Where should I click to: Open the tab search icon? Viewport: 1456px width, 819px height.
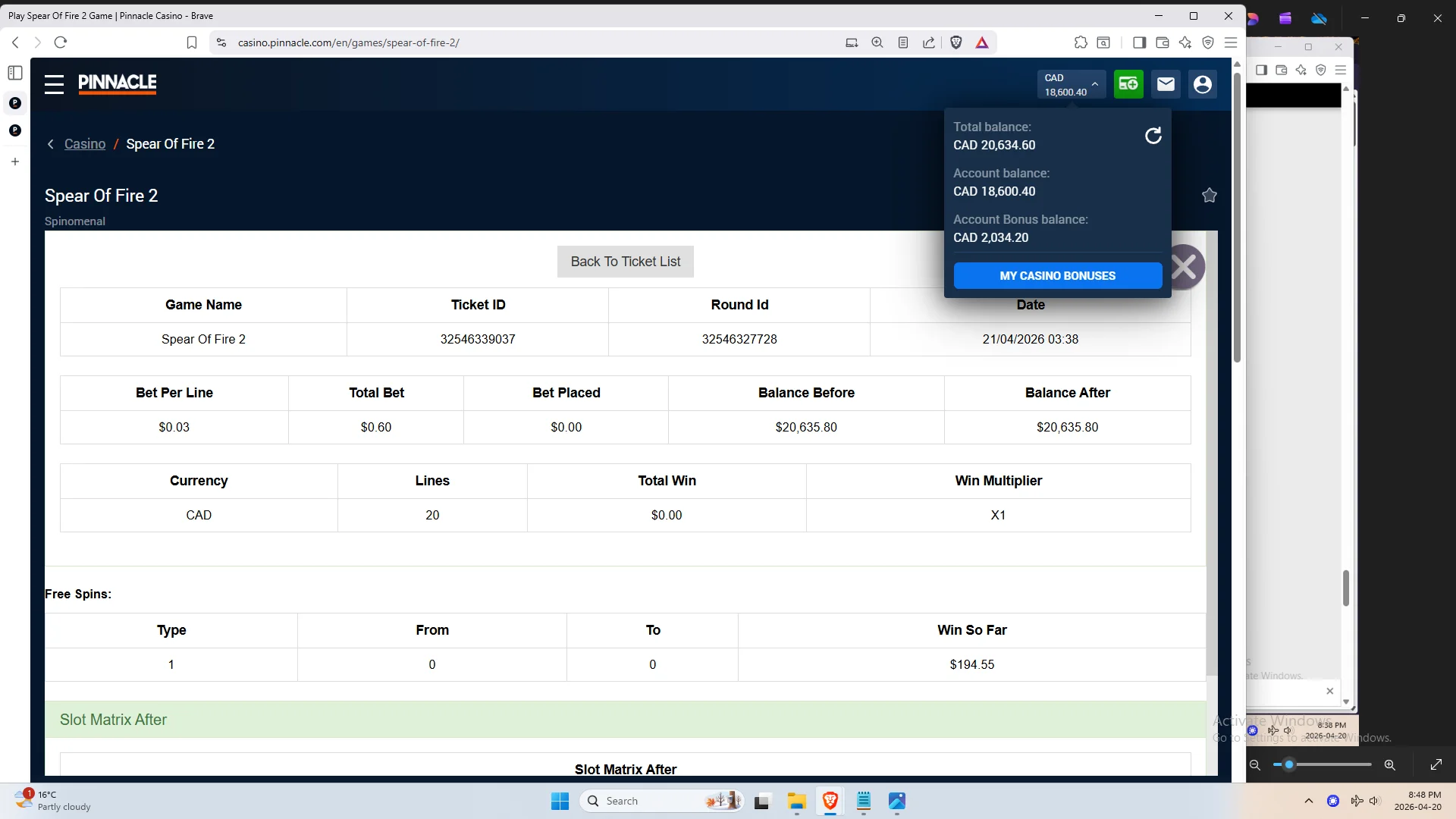click(x=1103, y=42)
